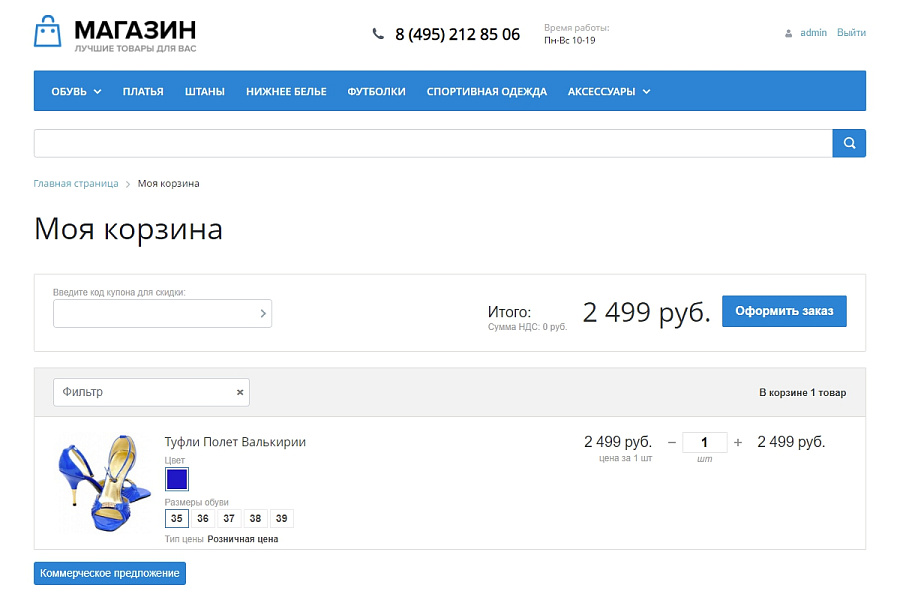The image size is (900, 600).
Task: Increase quantity with plus icon
Action: click(738, 442)
